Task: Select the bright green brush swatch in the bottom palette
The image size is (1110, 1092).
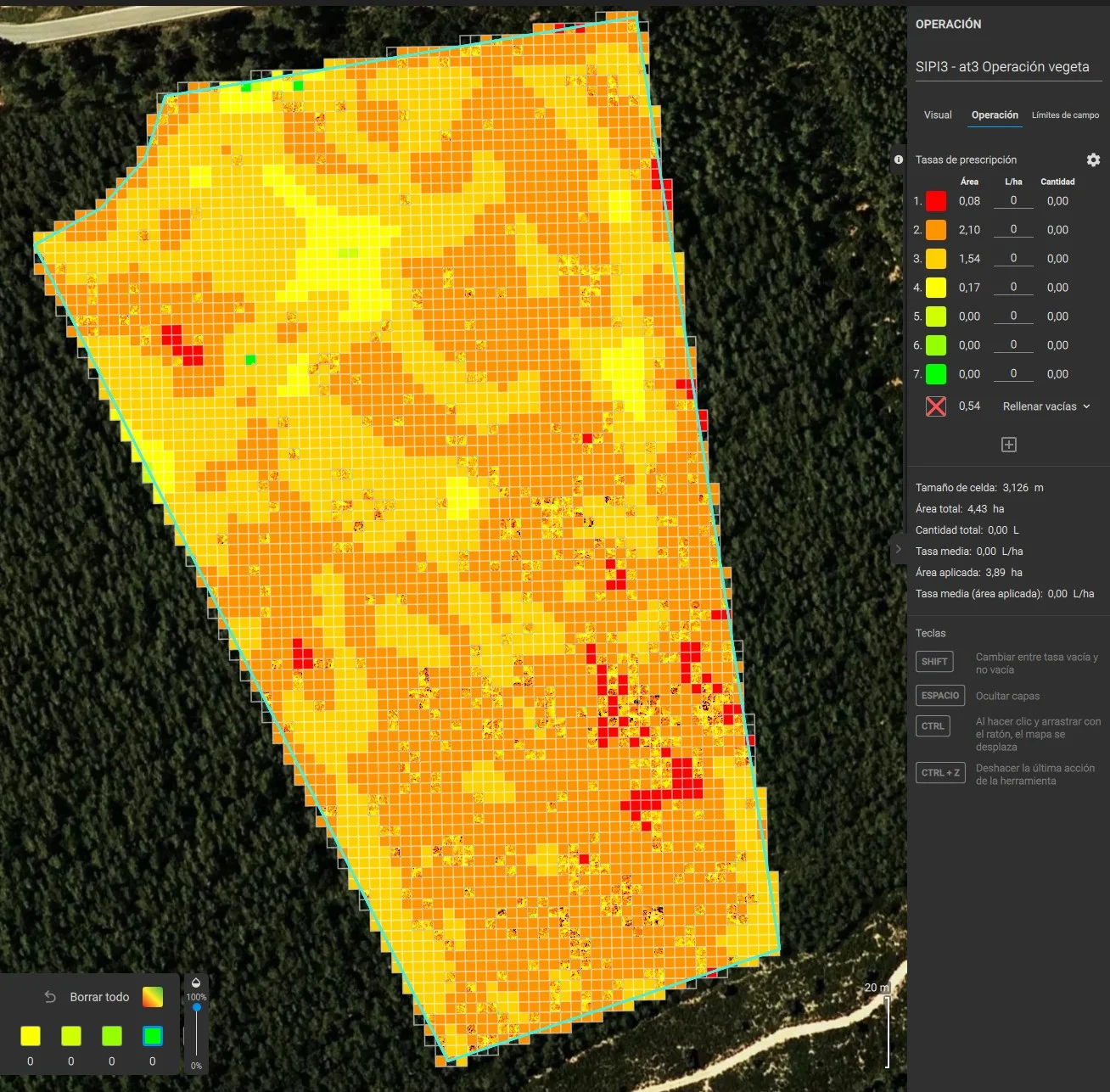Action: [x=153, y=1036]
